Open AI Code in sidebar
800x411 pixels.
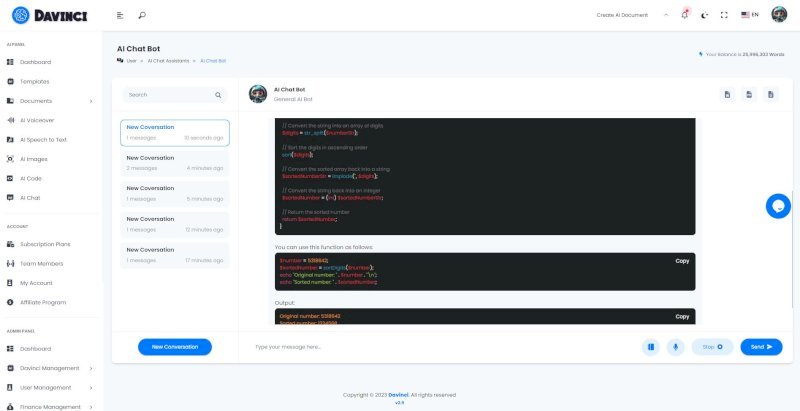[31, 178]
